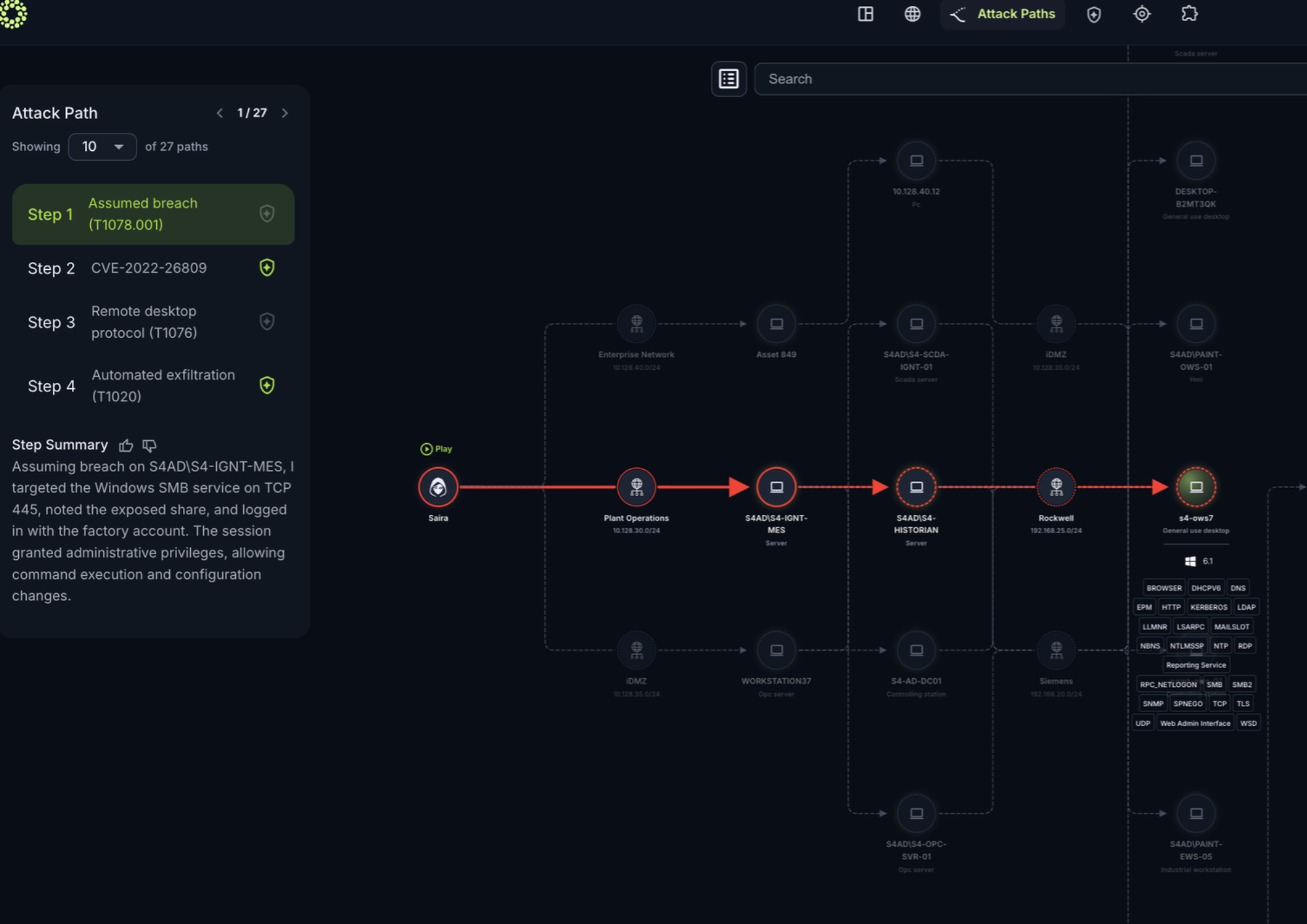Open the dashboard layout icon in top bar

(865, 14)
